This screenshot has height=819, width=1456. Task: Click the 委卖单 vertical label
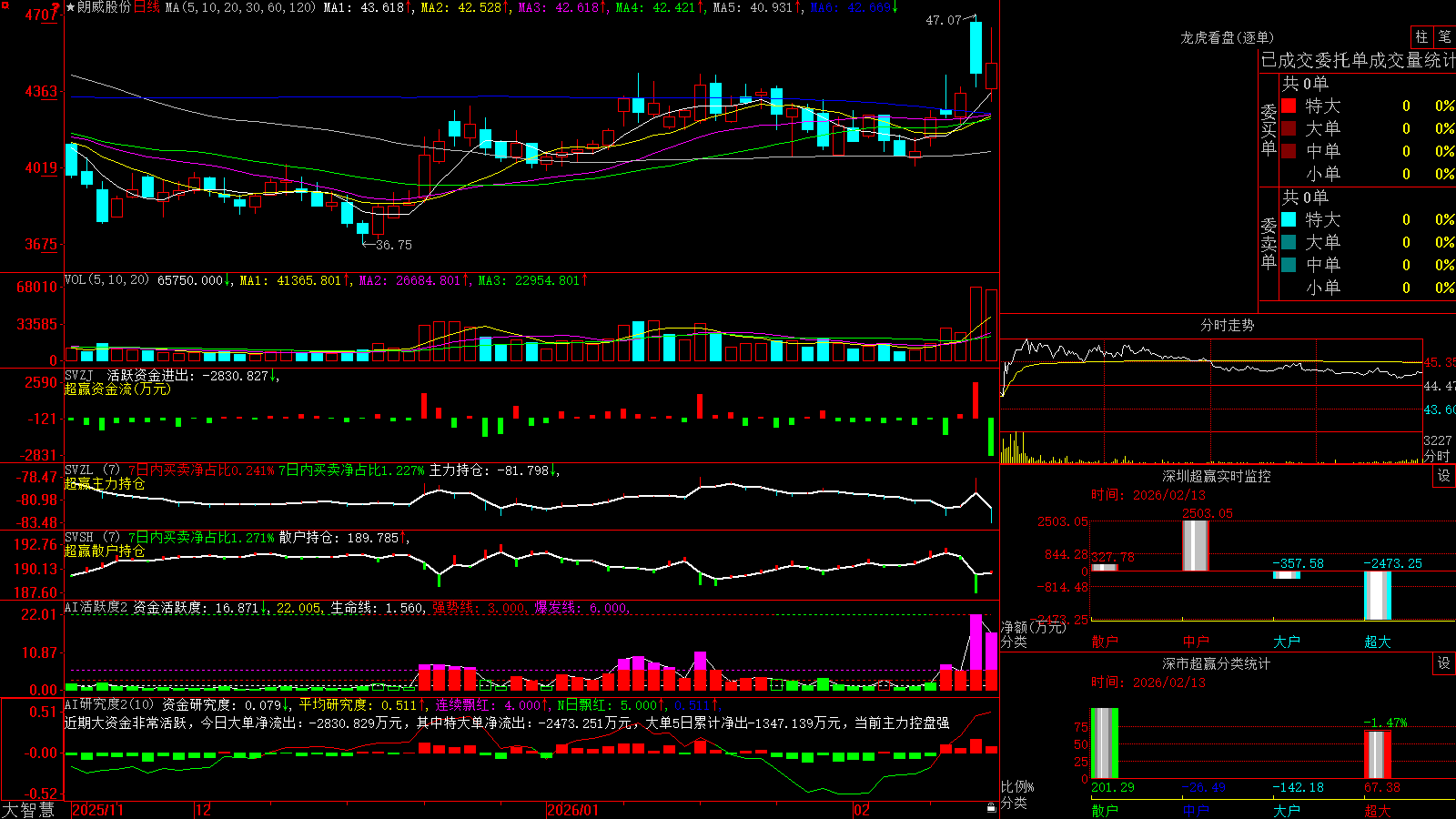[x=1269, y=242]
